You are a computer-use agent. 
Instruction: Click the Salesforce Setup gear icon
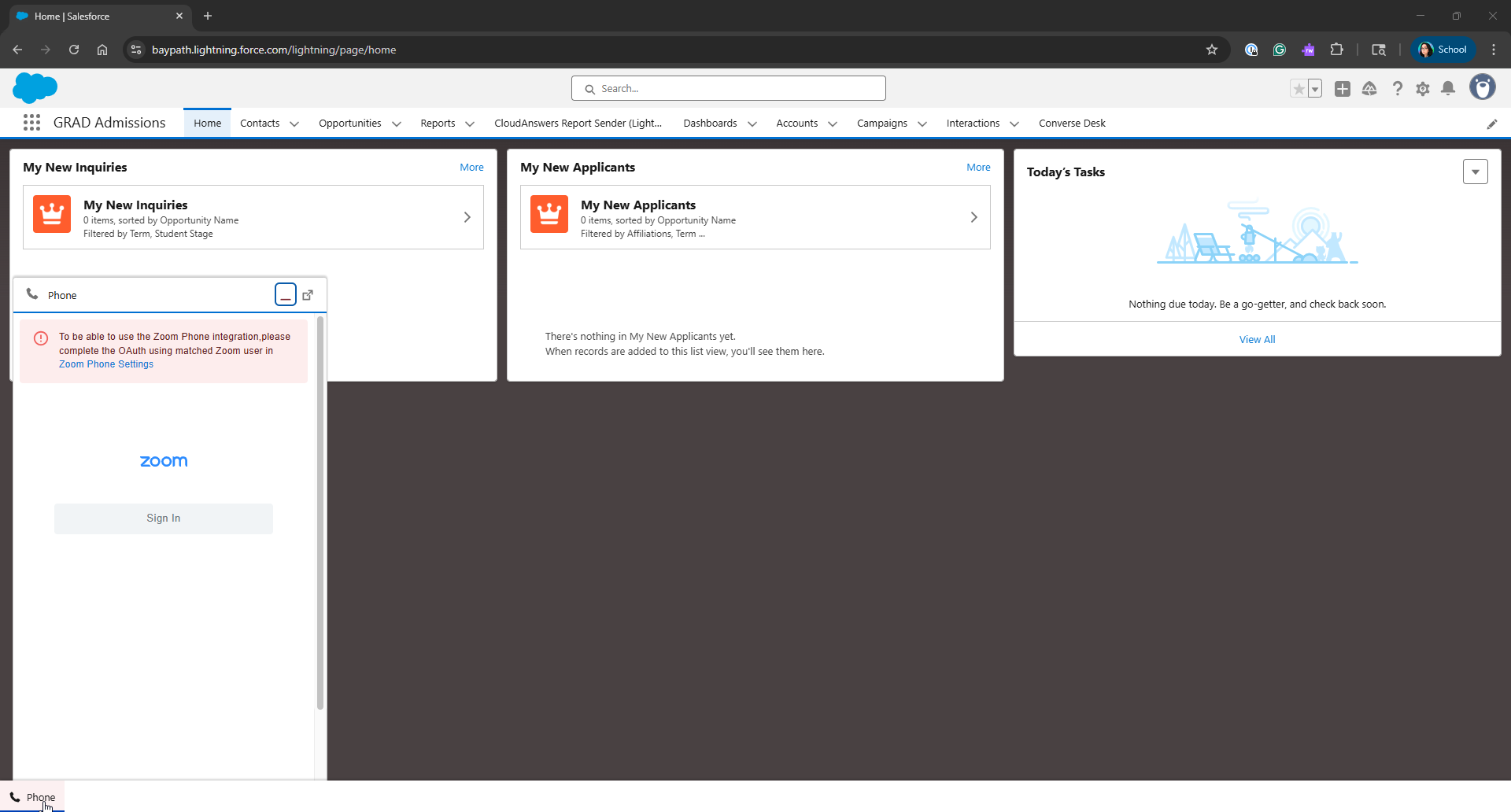pyautogui.click(x=1422, y=89)
